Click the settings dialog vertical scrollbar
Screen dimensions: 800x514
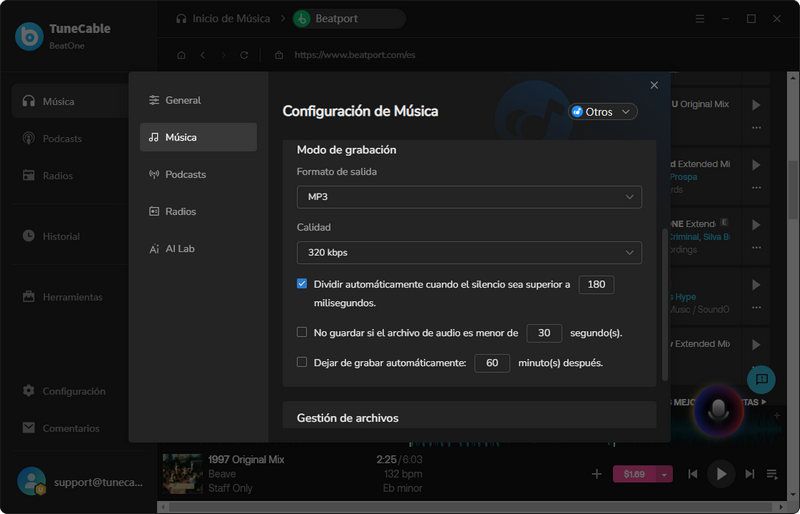point(664,304)
